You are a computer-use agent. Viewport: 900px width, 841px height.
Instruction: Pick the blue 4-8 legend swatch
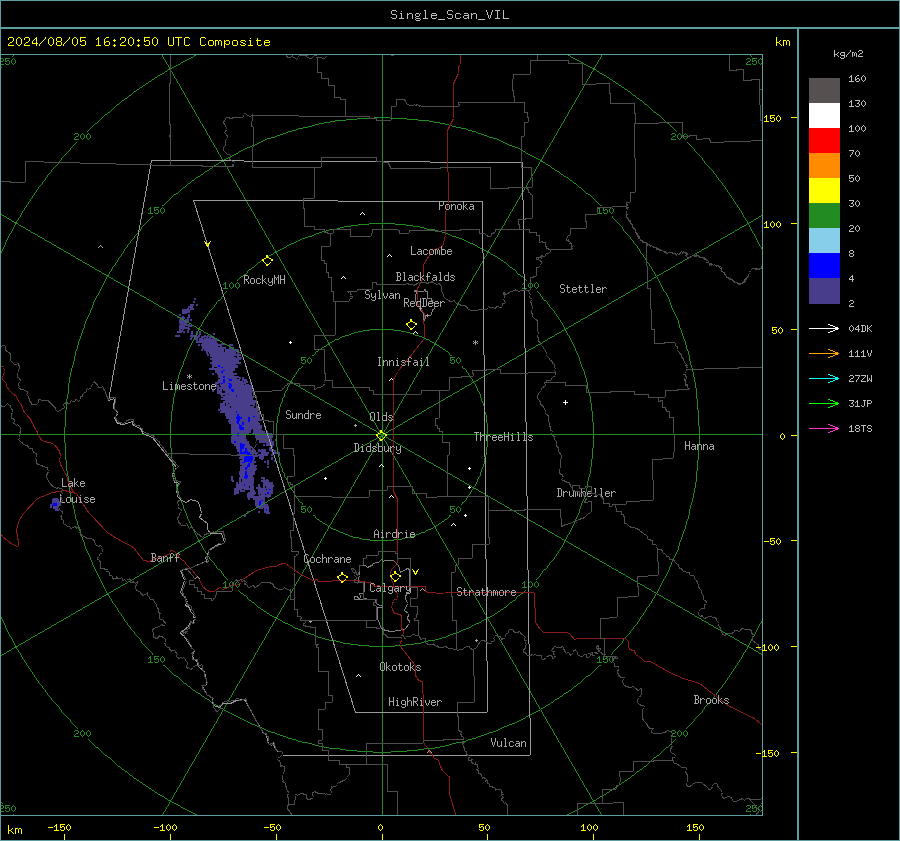tap(824, 265)
